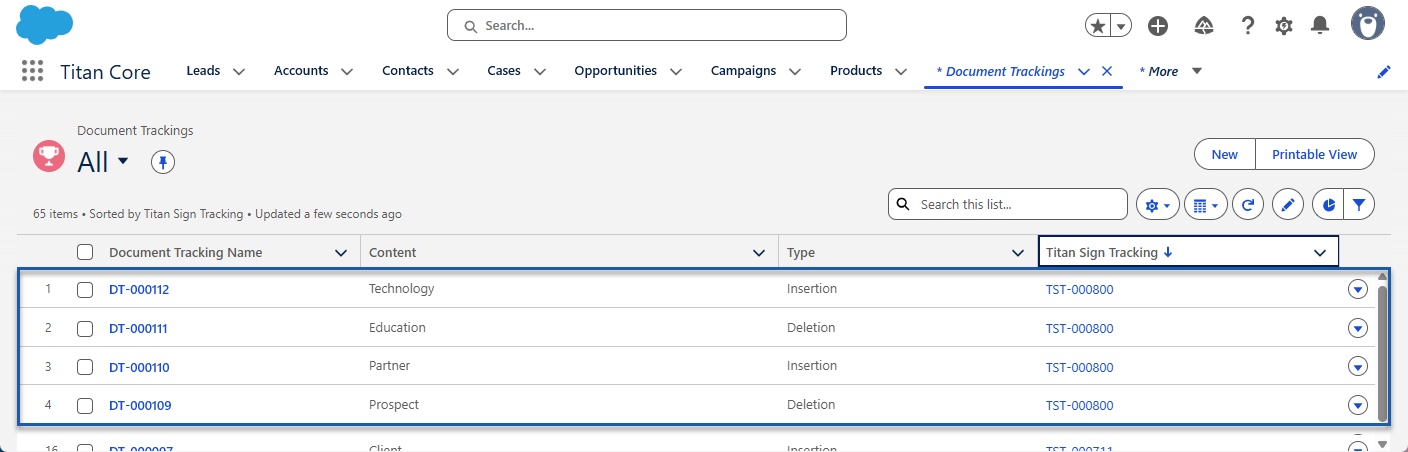Expand the Leads tab dropdown
The image size is (1408, 452).
[239, 72]
